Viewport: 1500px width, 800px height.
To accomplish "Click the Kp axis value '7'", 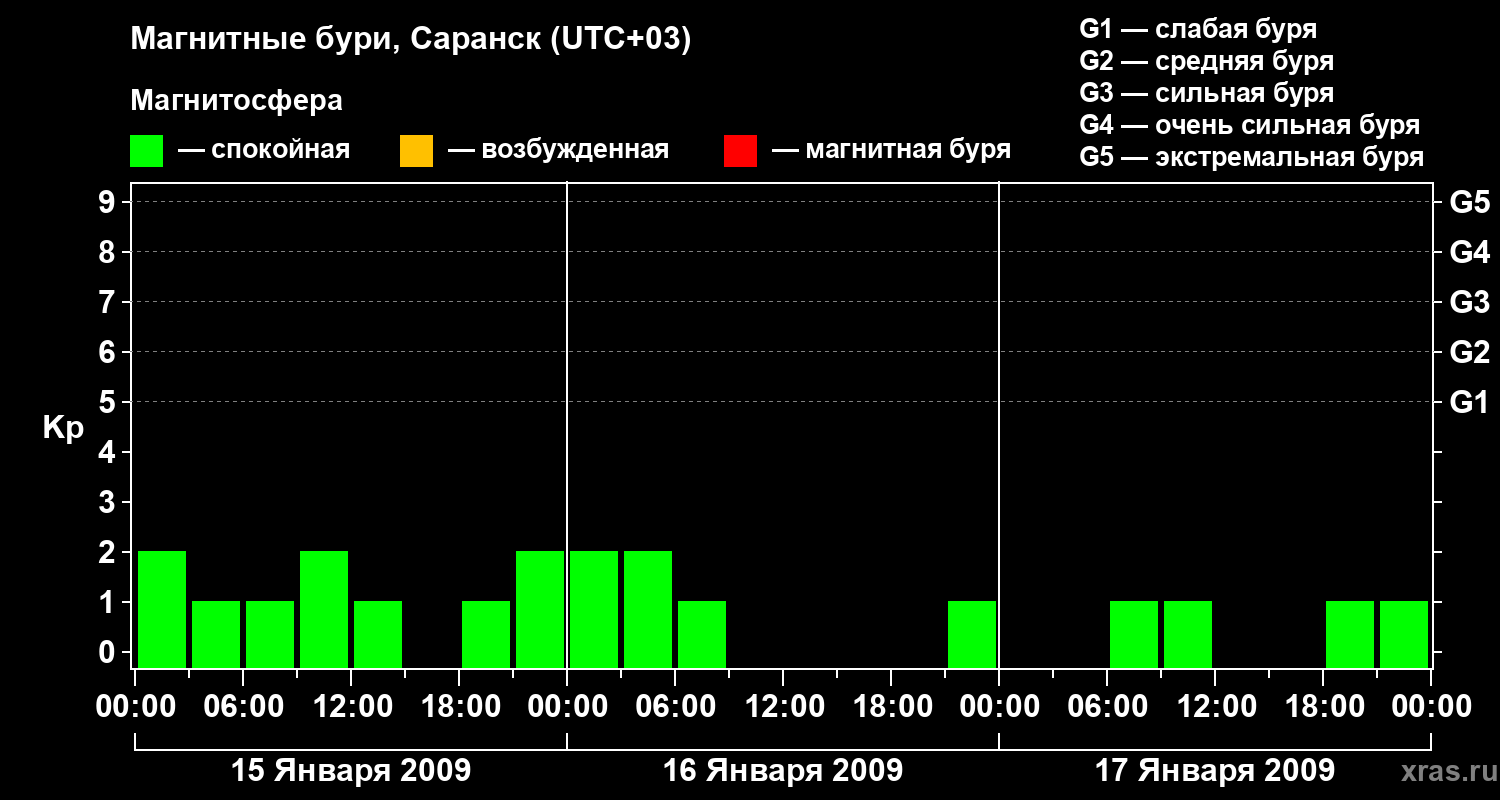I will 109,302.
